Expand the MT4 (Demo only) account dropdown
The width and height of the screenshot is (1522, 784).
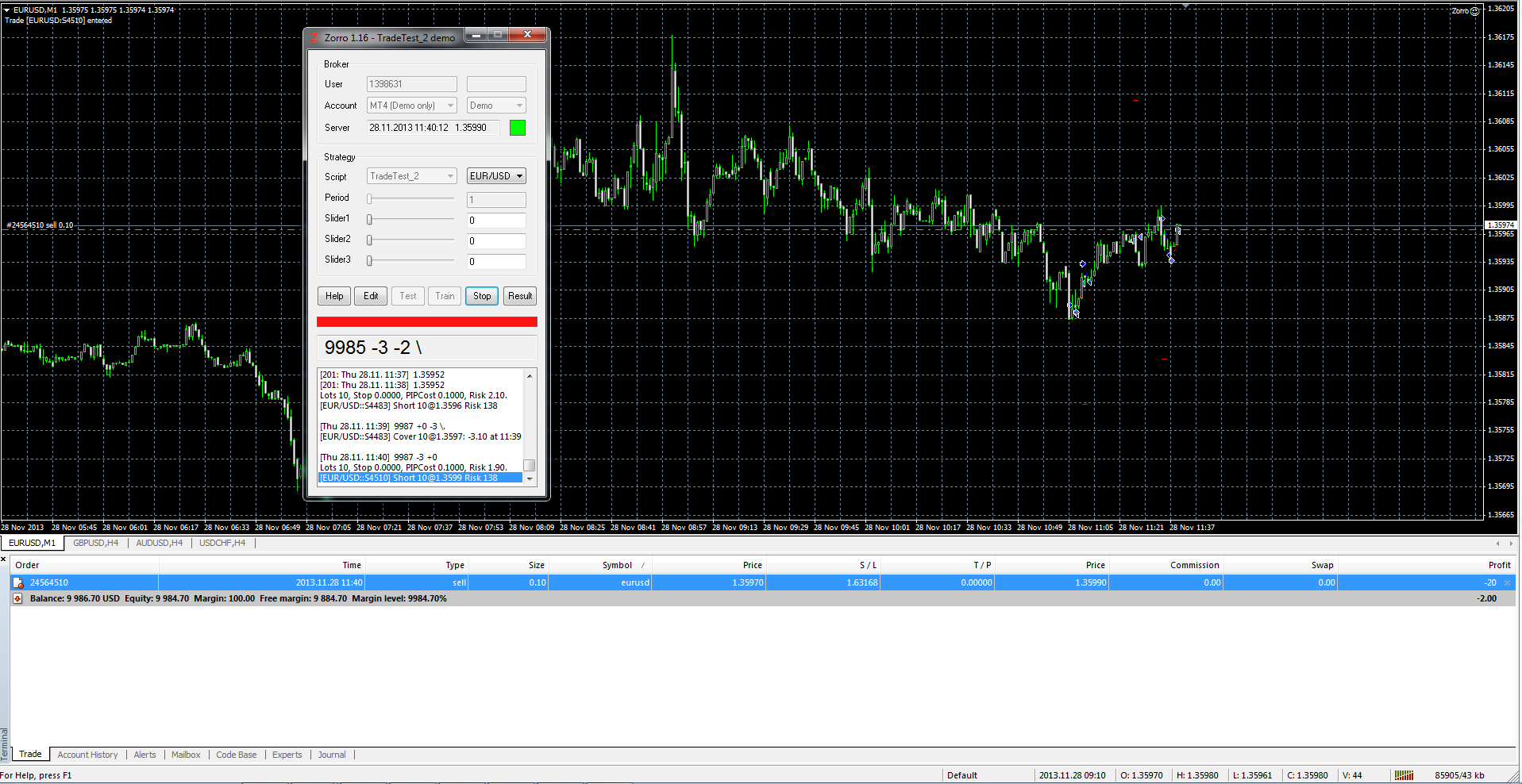pos(411,106)
